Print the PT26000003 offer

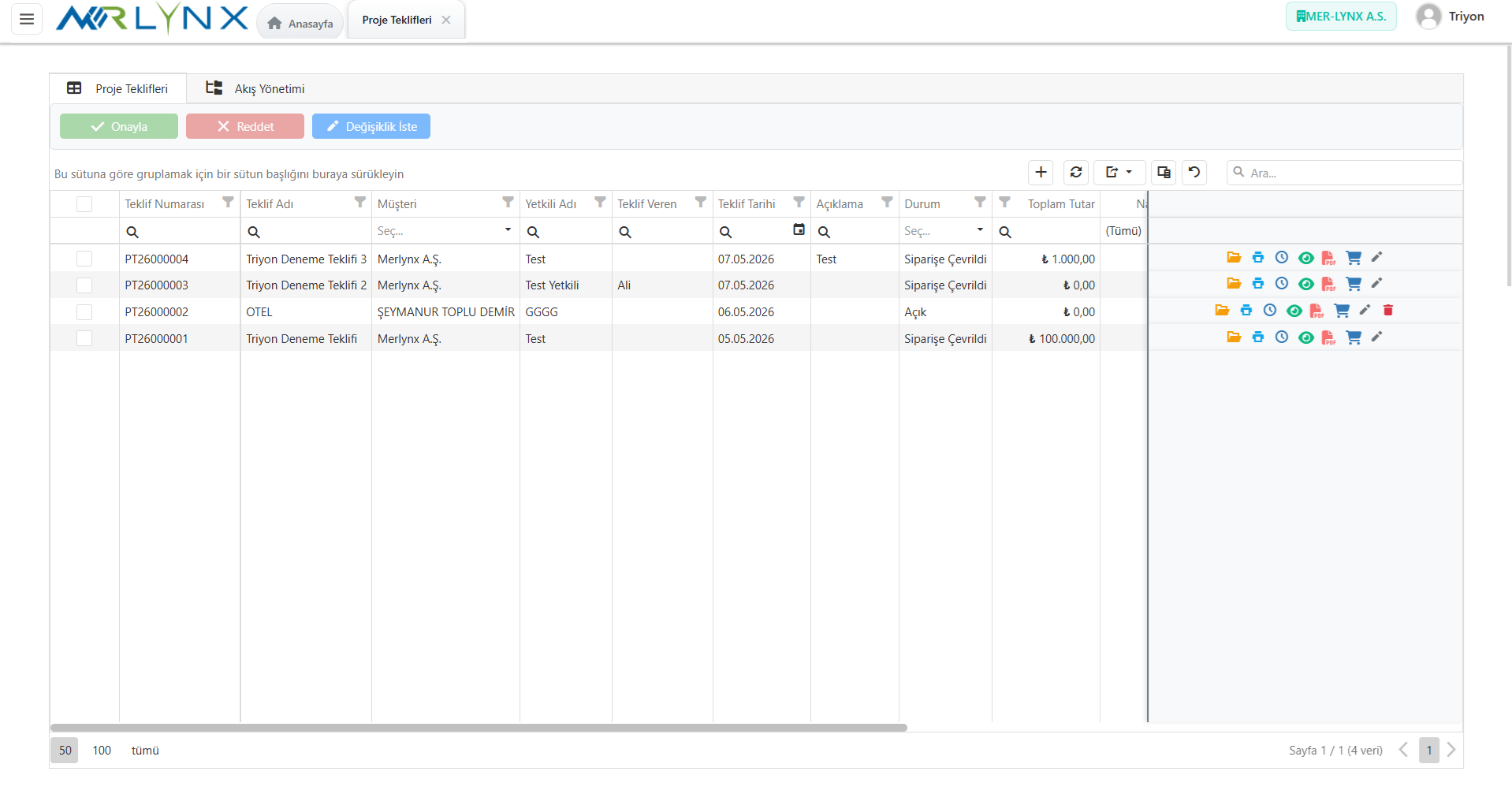[x=1258, y=284]
